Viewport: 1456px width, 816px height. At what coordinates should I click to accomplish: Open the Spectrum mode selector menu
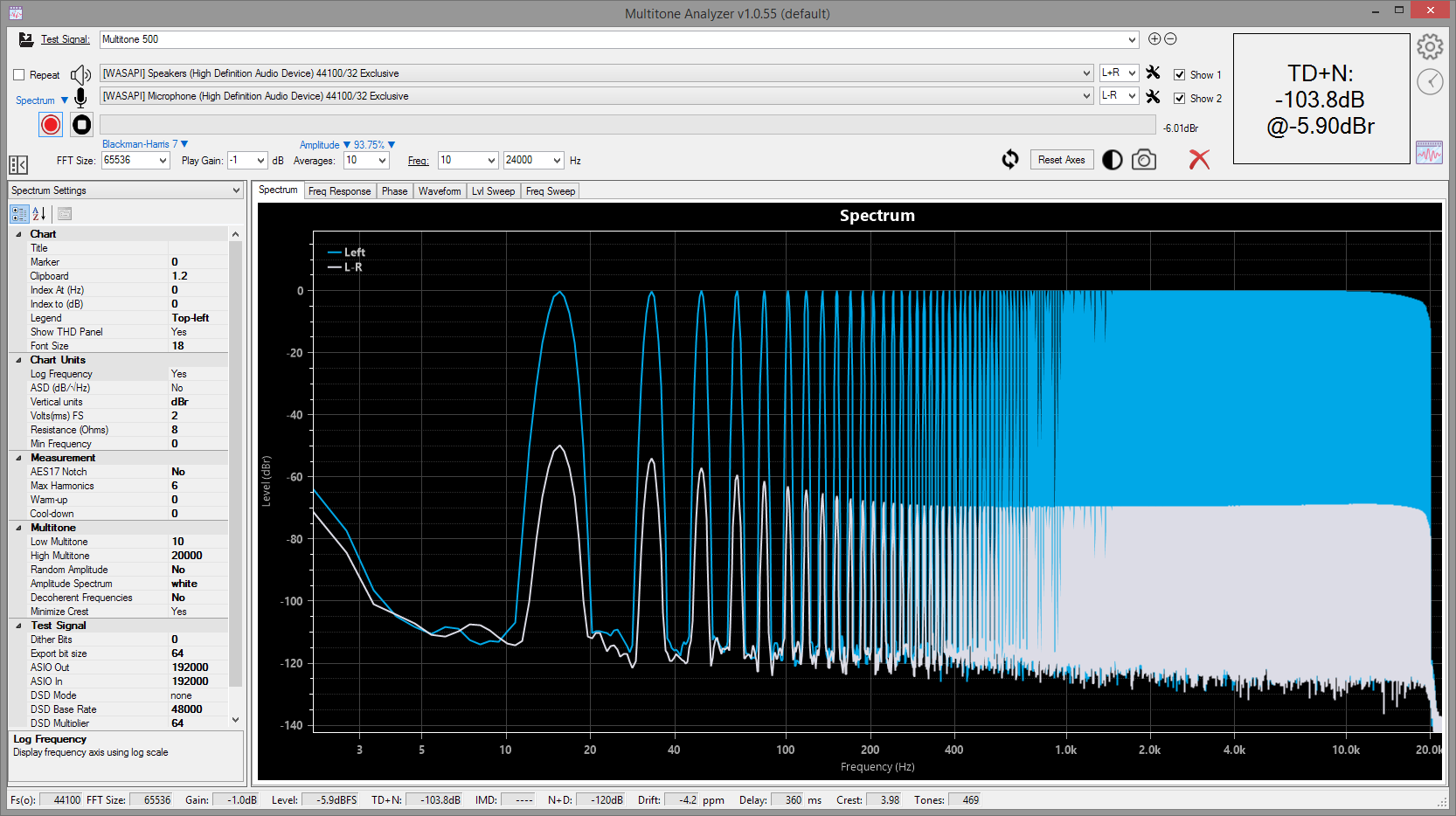(42, 100)
